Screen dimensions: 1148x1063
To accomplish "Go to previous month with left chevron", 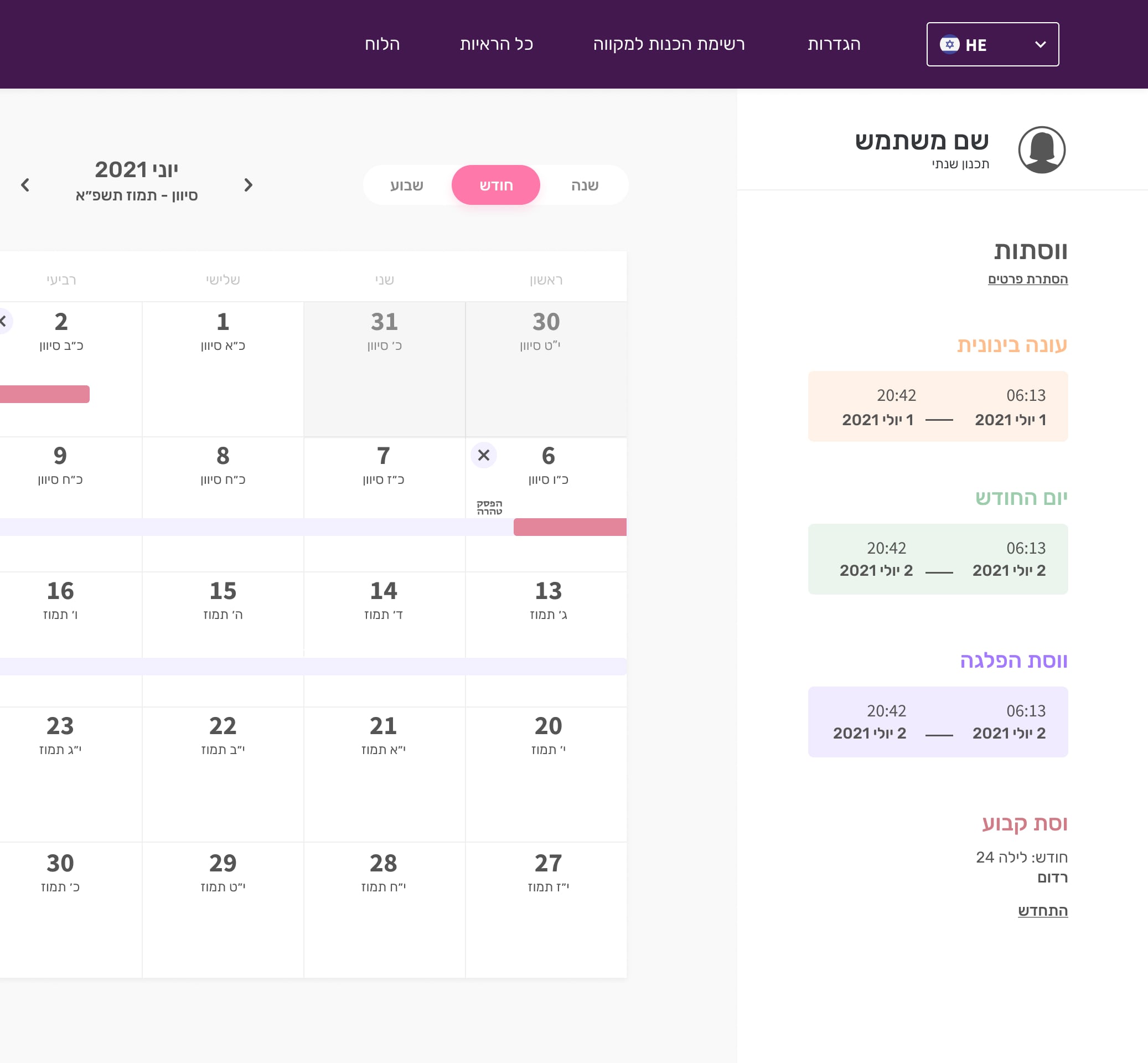I will (25, 185).
